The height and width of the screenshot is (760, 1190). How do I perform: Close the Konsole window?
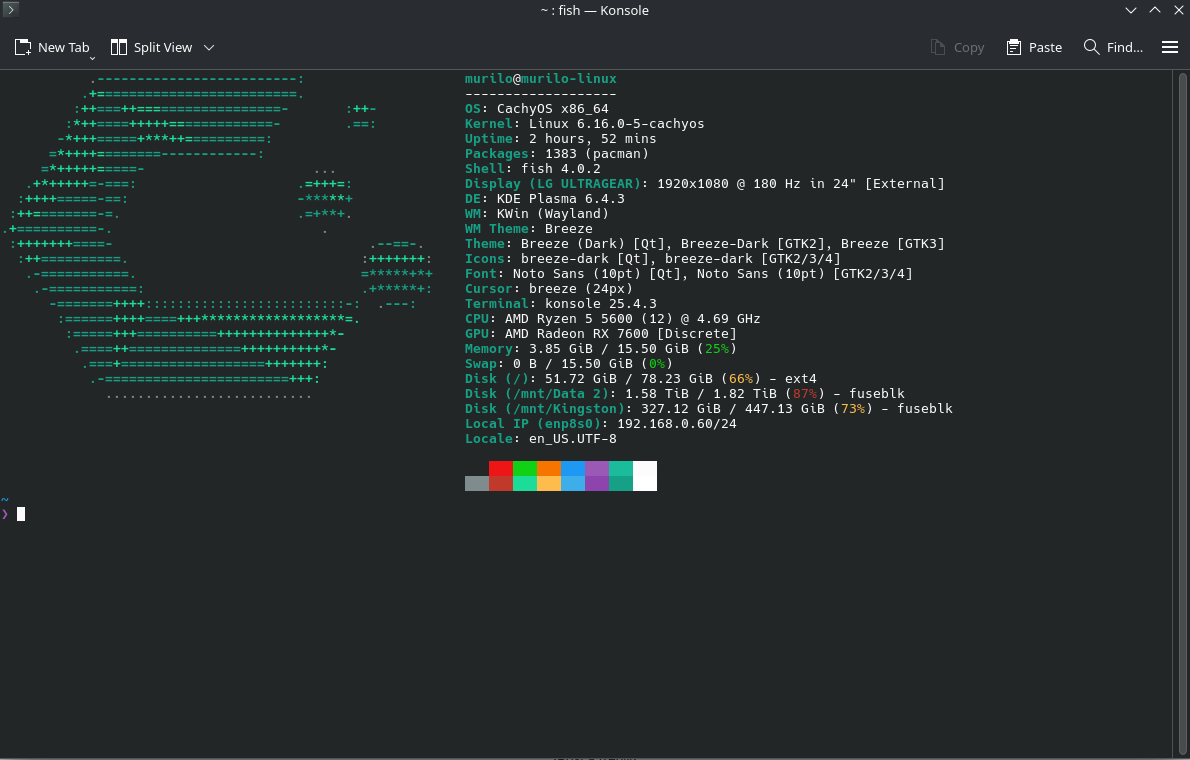[x=1179, y=10]
